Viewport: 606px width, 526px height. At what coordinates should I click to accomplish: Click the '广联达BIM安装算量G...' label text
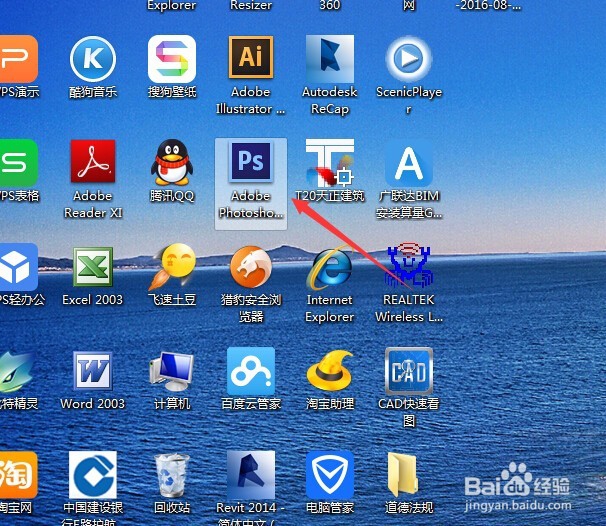tap(409, 204)
